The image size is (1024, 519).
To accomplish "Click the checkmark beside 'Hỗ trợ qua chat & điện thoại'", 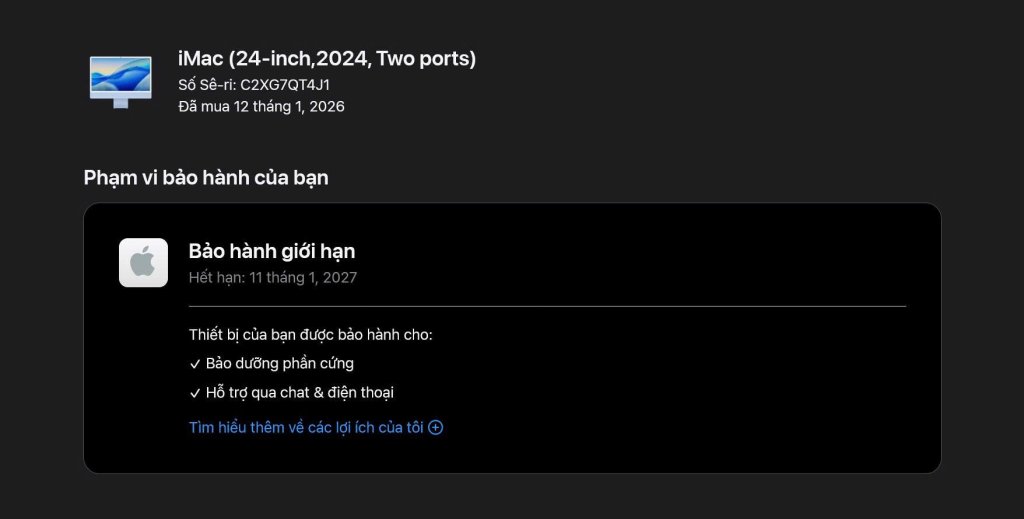I will (195, 394).
